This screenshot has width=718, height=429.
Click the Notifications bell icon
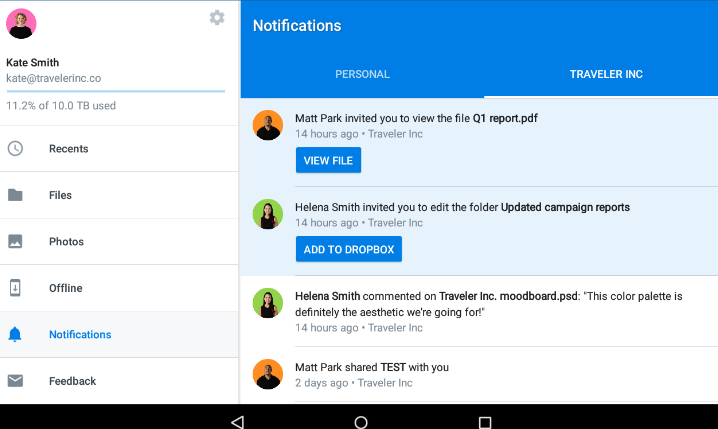(x=15, y=334)
